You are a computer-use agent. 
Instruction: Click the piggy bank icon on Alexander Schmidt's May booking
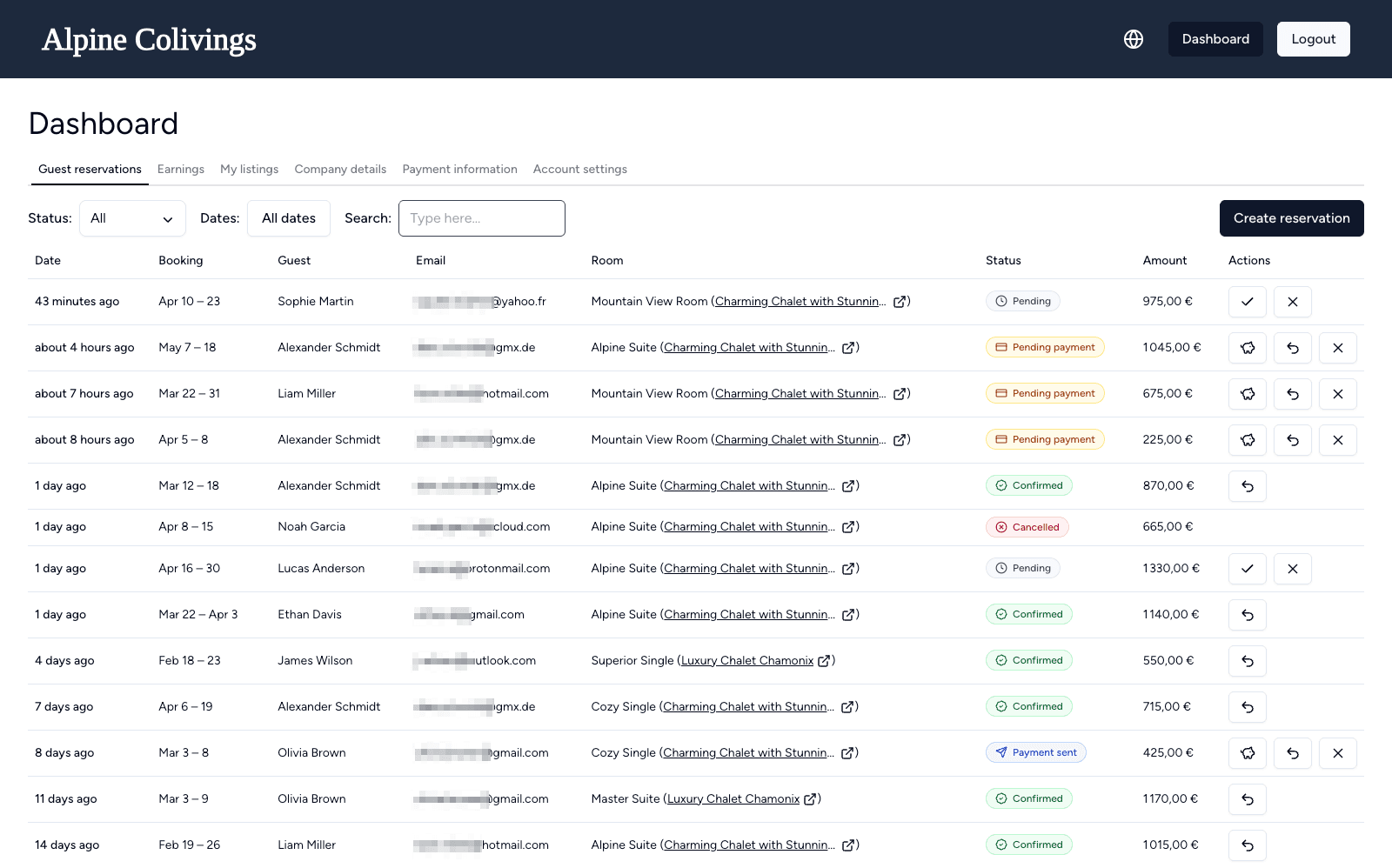[x=1247, y=347]
